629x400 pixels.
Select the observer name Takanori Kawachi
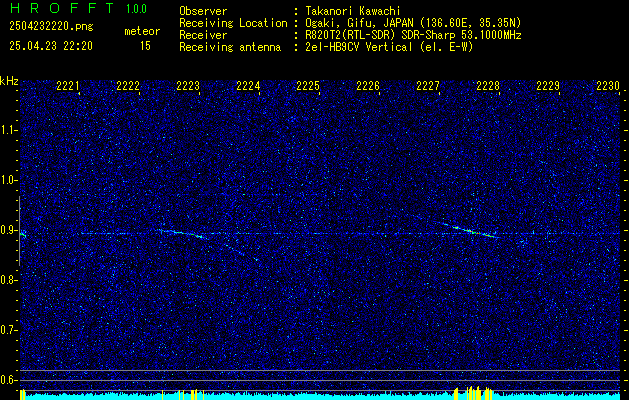coord(353,11)
